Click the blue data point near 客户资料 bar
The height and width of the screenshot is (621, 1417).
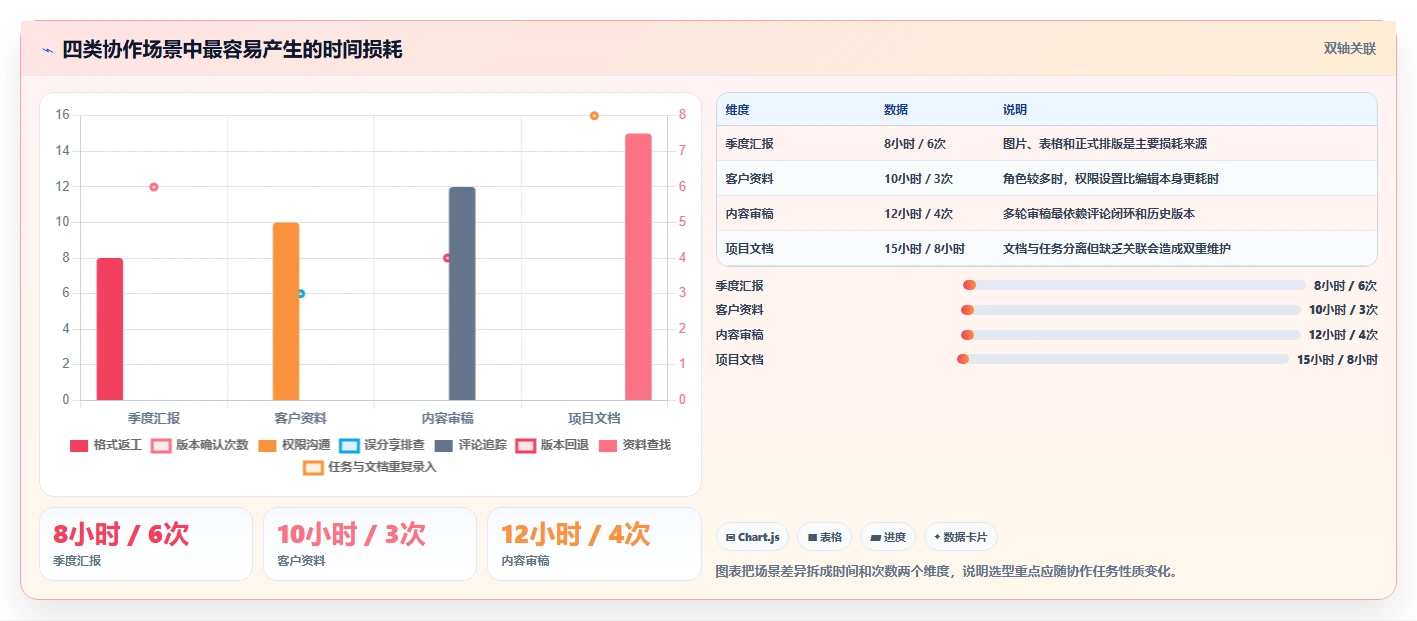click(x=301, y=294)
